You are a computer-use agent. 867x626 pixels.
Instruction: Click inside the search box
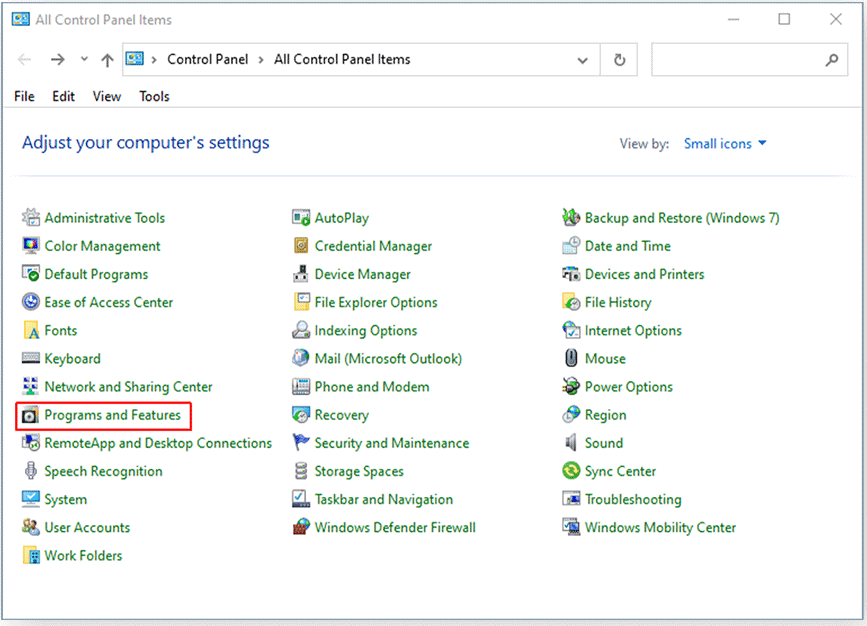coord(745,59)
